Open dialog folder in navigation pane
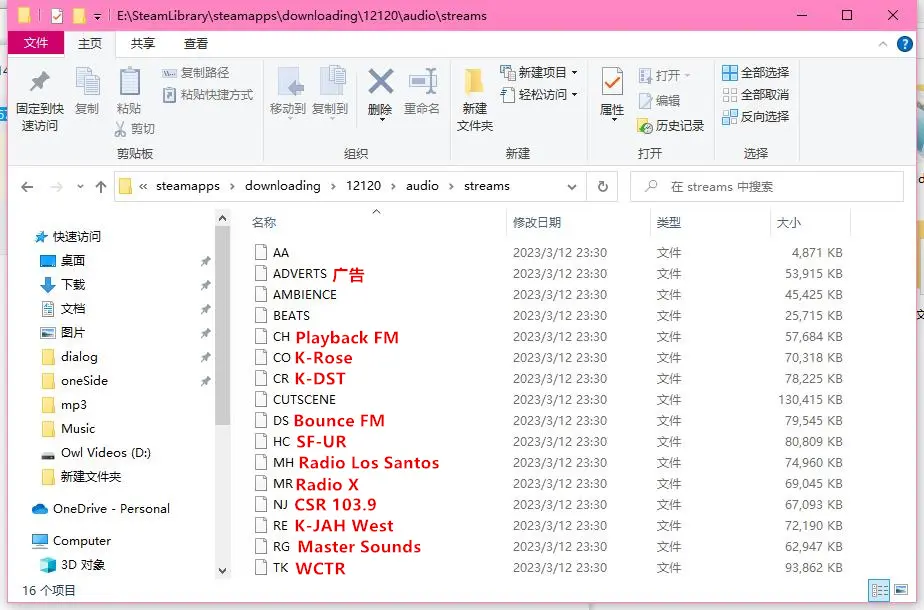Image resolution: width=924 pixels, height=610 pixels. (69, 357)
